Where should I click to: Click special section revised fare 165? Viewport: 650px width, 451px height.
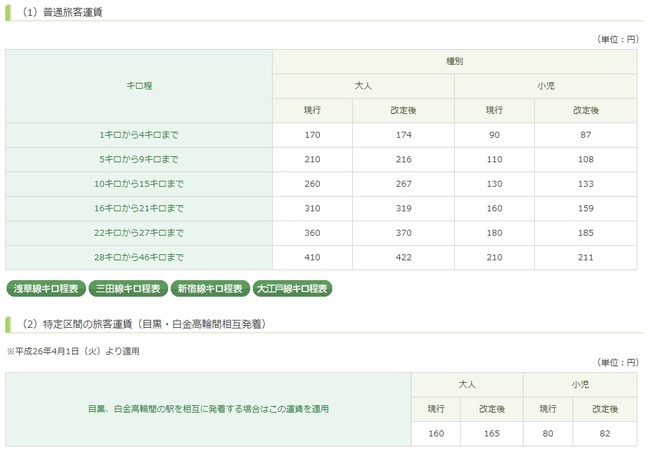pos(492,433)
